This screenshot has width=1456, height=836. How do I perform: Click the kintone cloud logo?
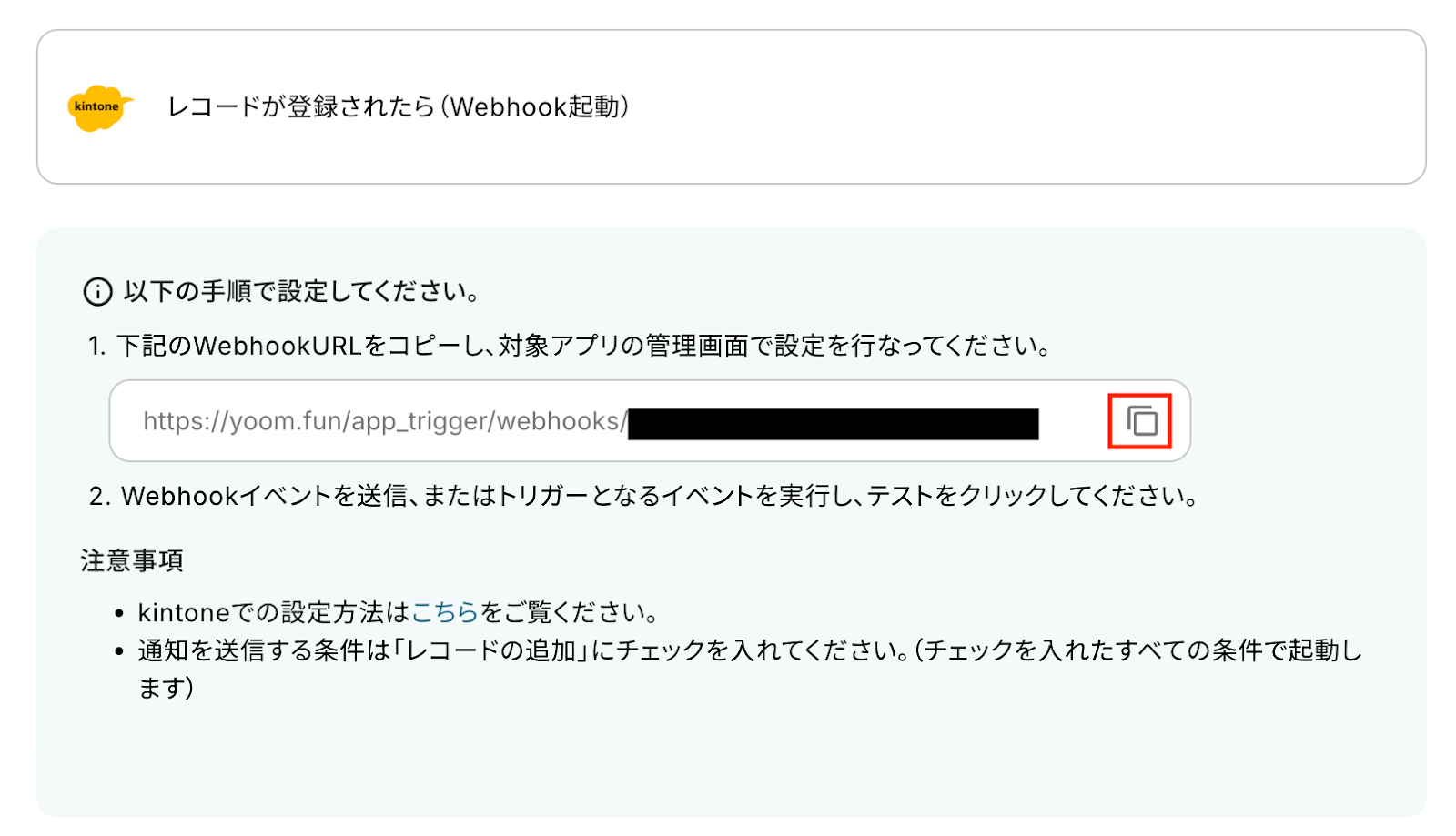(x=100, y=107)
